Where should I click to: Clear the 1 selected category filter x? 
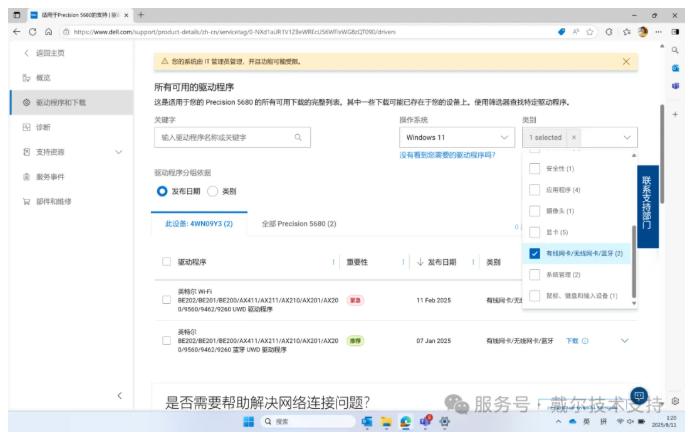point(574,137)
